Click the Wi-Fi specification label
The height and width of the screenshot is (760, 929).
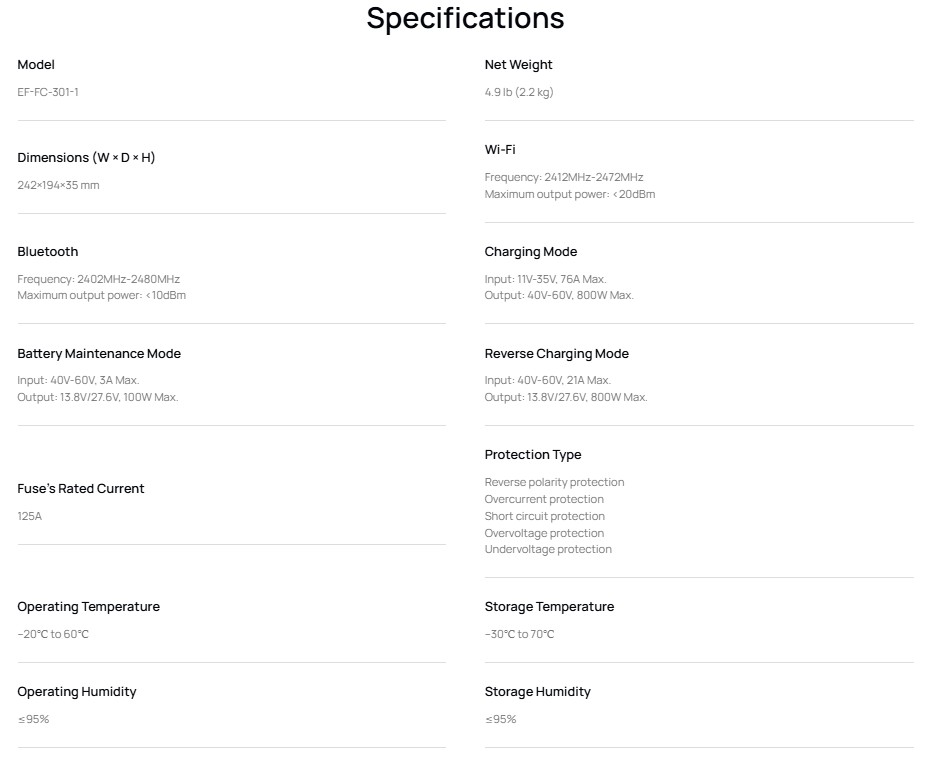[500, 149]
